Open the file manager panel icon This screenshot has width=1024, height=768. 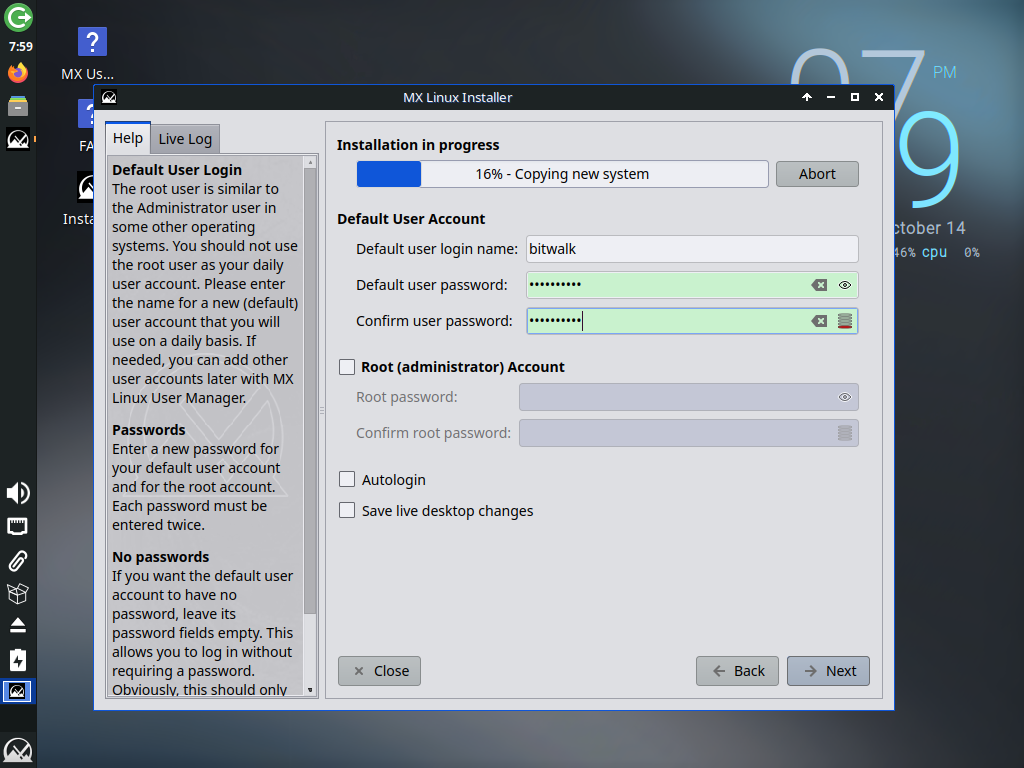18,106
